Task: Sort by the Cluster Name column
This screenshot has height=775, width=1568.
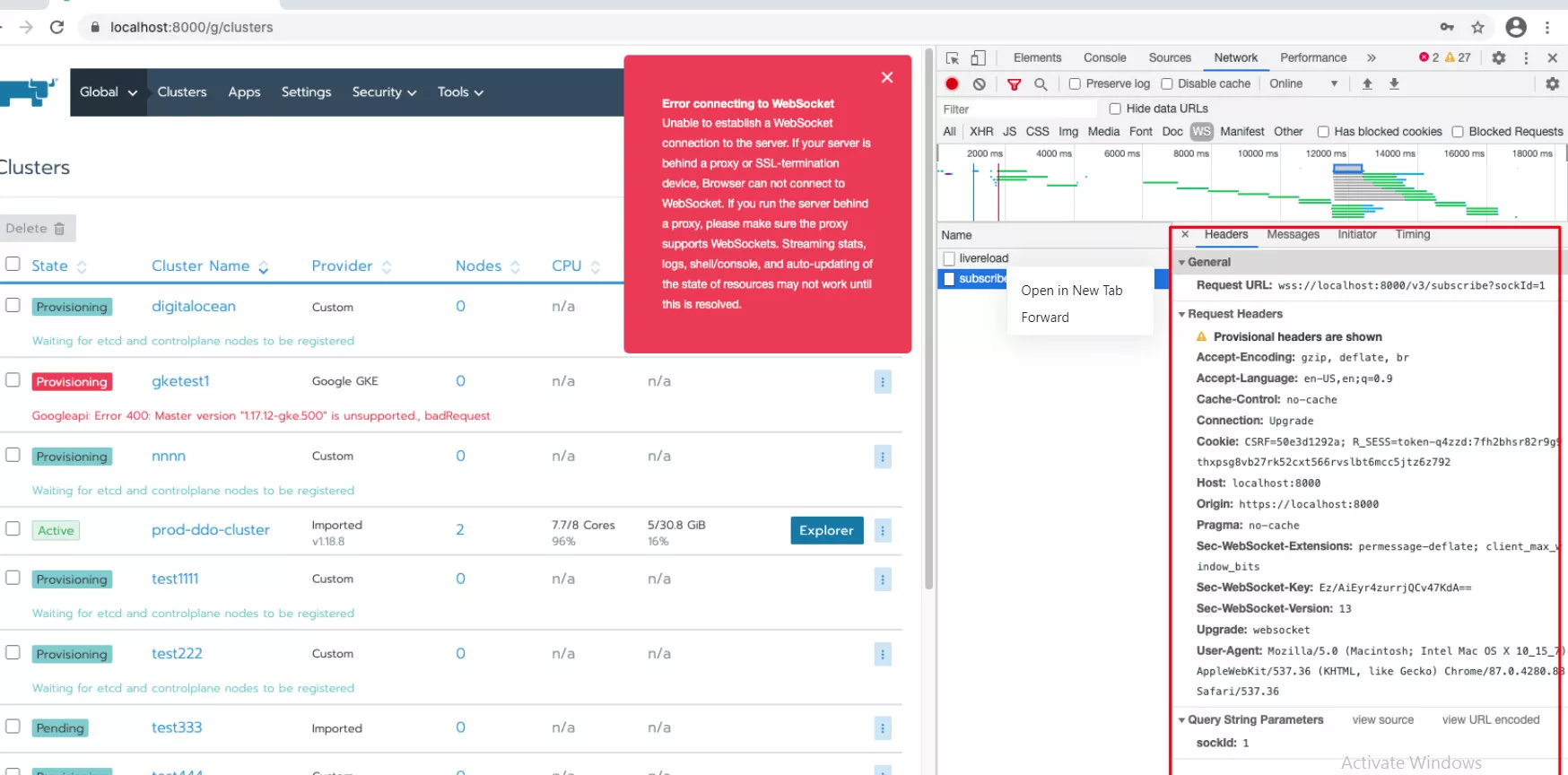Action: (x=211, y=266)
